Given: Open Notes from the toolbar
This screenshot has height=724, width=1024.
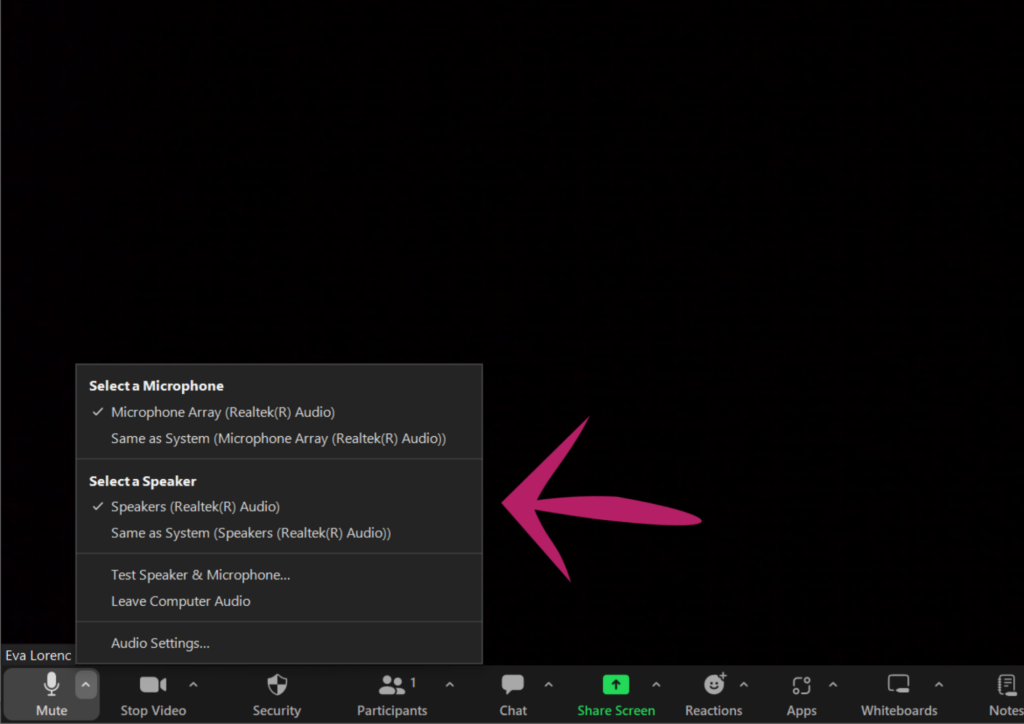Looking at the screenshot, I should [1006, 695].
